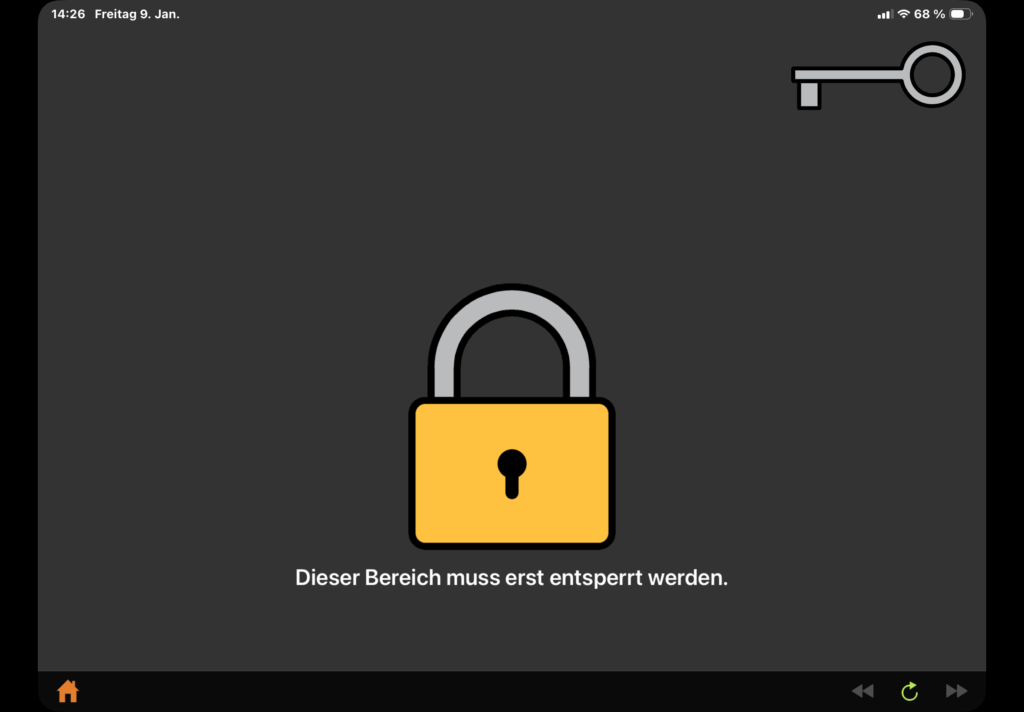The image size is (1024, 712).
Task: Tap the word 'entsperrt' in the message
Action: (596, 579)
